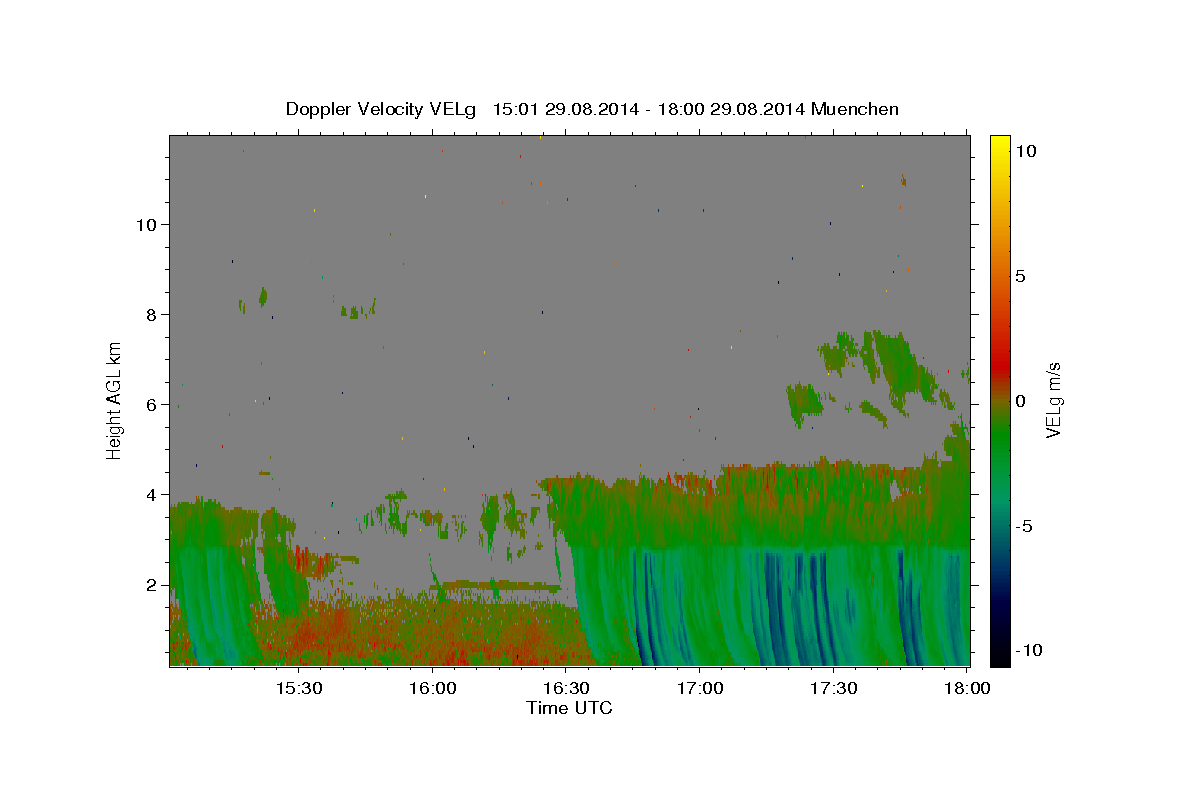Pick the yellow top of the colorbar
Viewport: 1200px width, 800px height.
tap(1000, 145)
